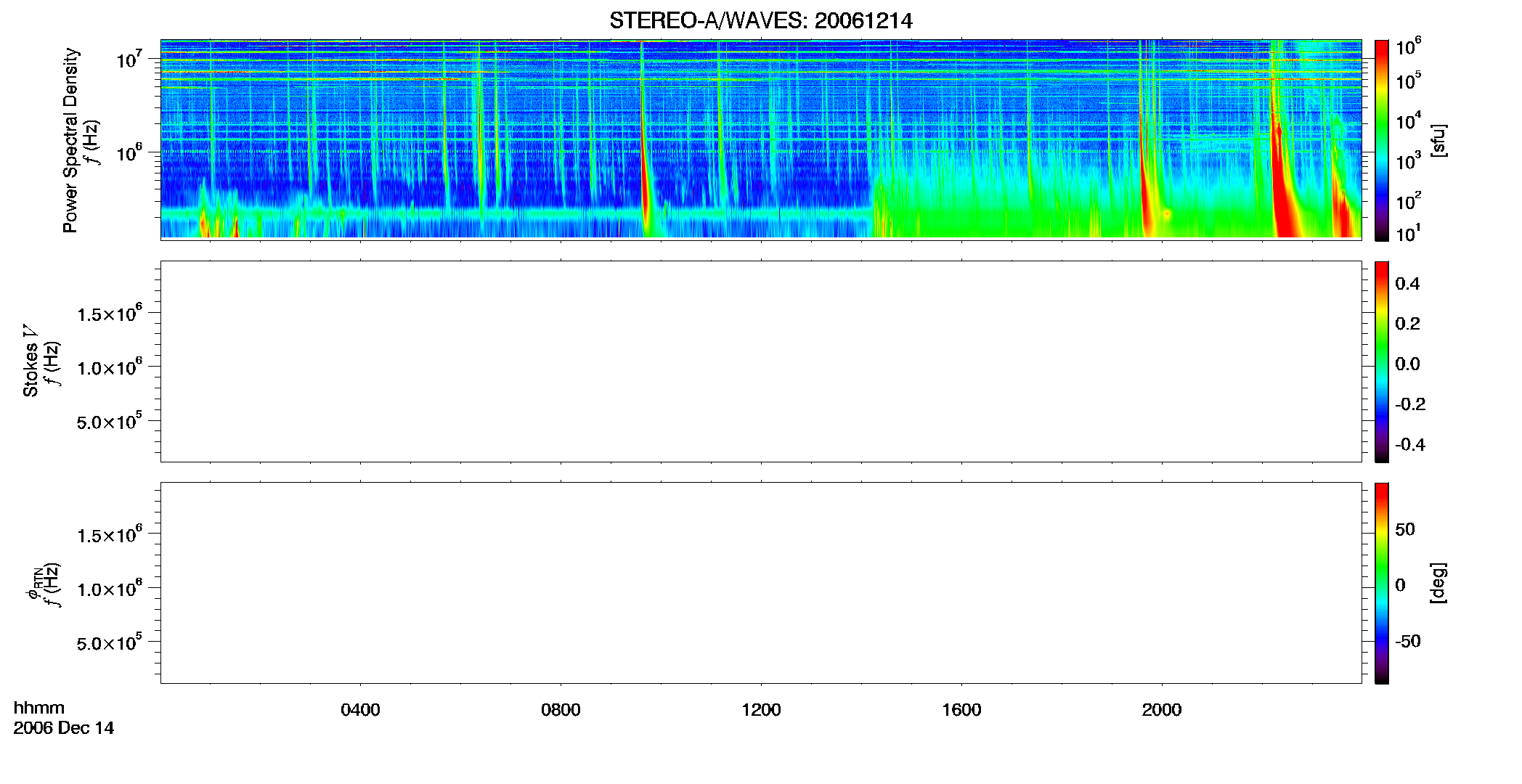This screenshot has height=784, width=1522.
Task: Click the Power Spectral Density axis label
Action: pos(70,140)
